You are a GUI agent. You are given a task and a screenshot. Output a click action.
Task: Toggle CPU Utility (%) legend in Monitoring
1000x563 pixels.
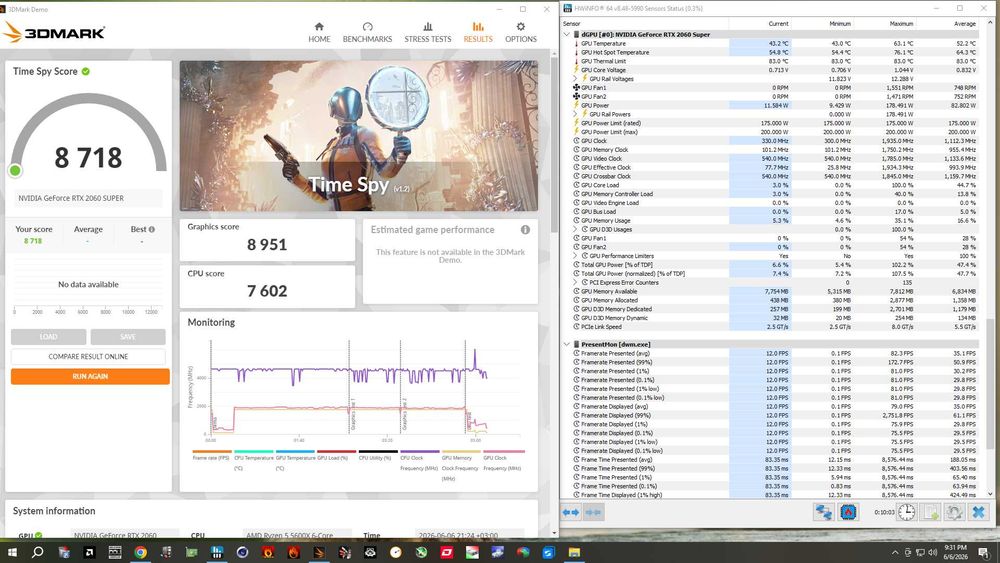click(x=378, y=455)
